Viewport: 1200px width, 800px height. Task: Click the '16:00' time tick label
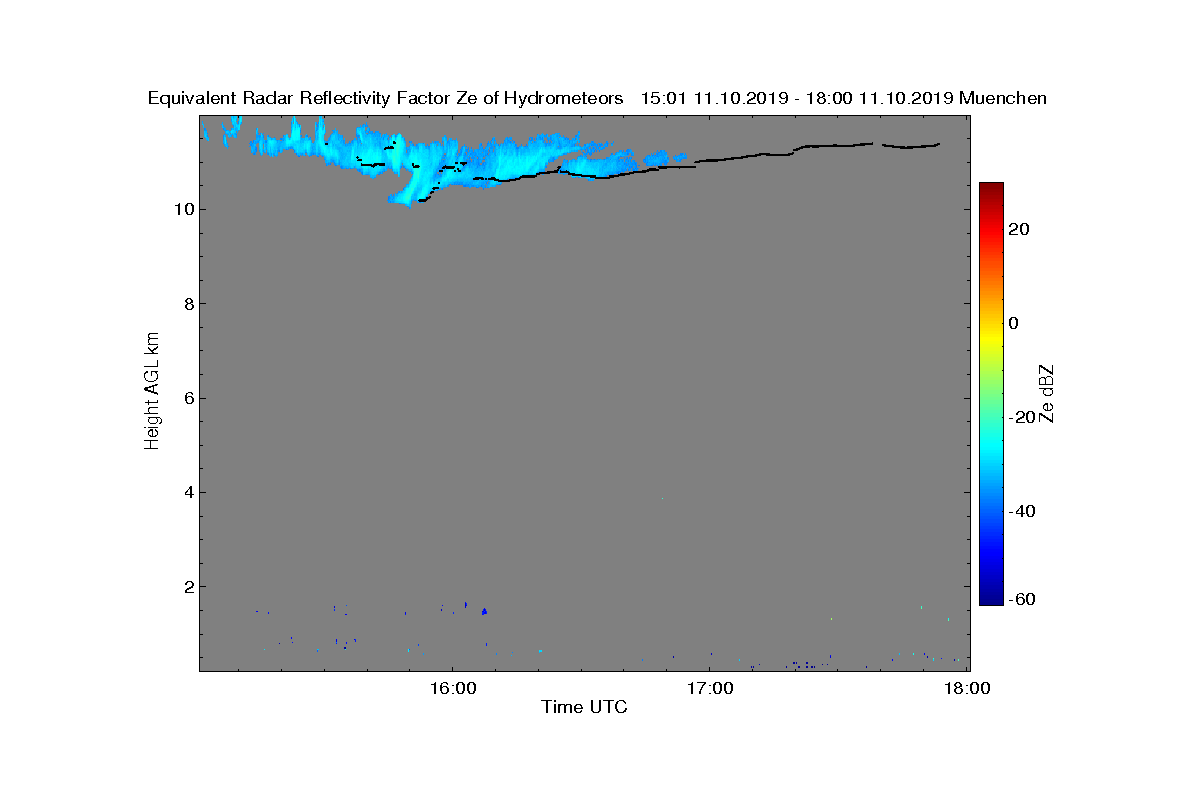pyautogui.click(x=453, y=688)
